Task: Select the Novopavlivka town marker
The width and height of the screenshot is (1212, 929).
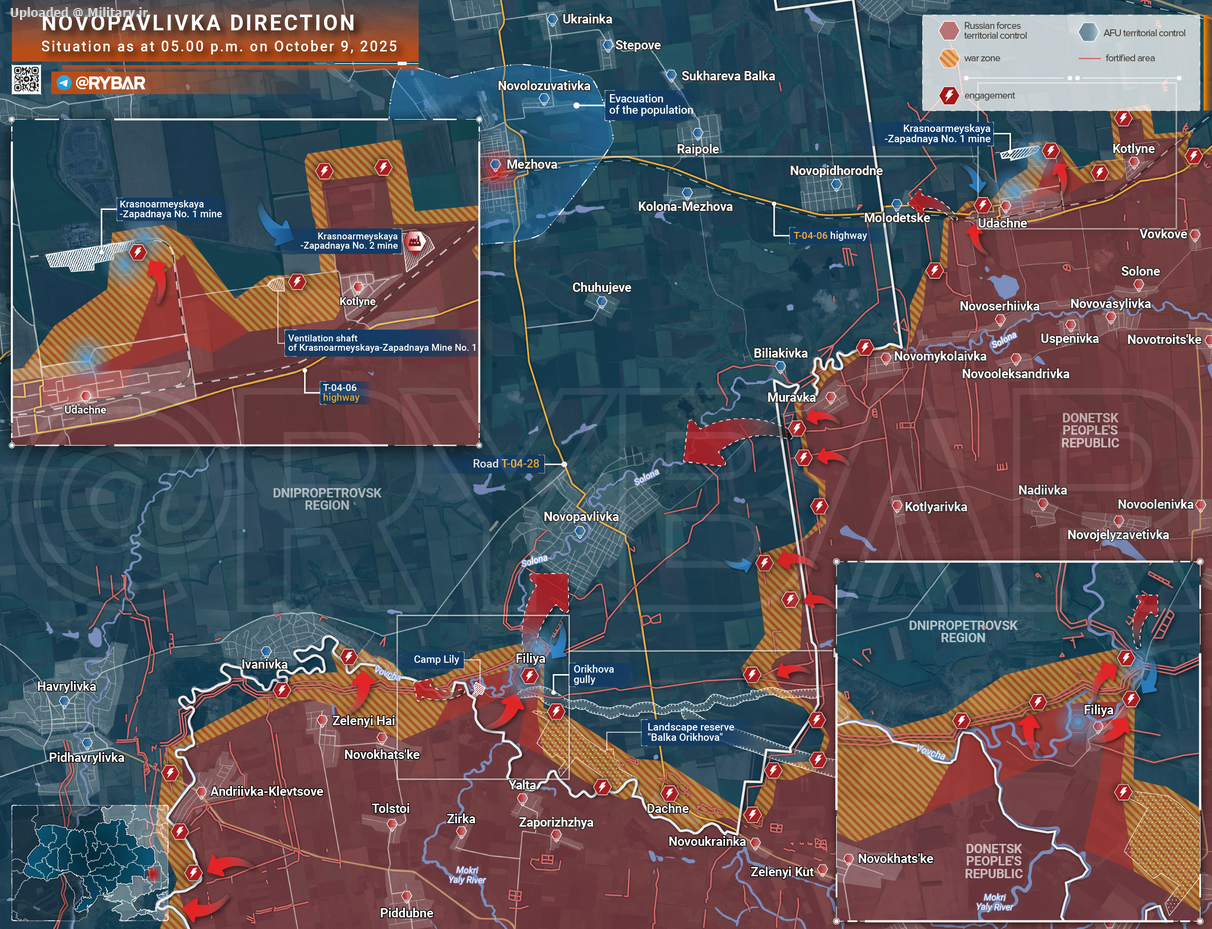Action: 580,533
